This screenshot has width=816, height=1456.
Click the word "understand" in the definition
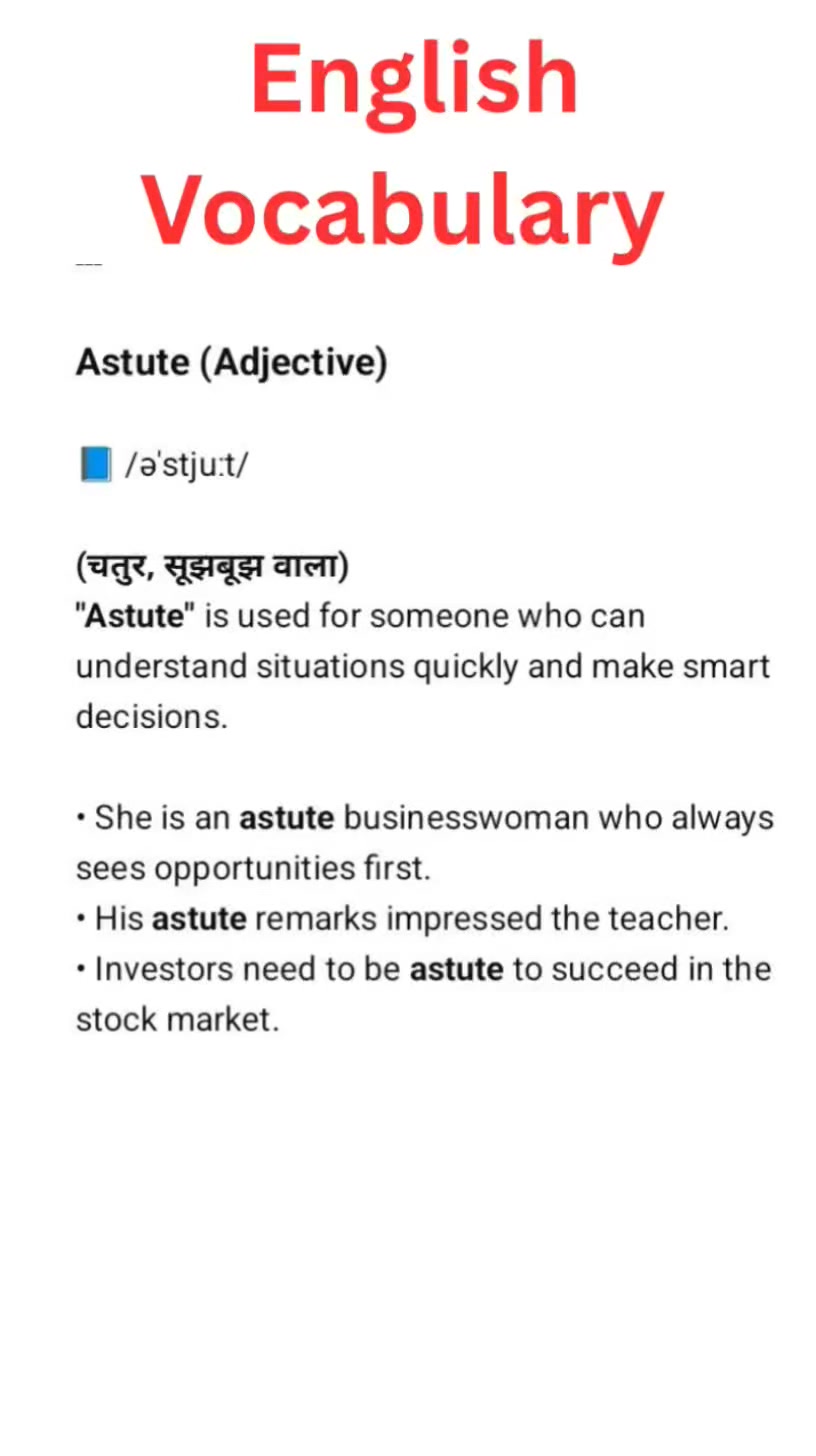[x=162, y=666]
